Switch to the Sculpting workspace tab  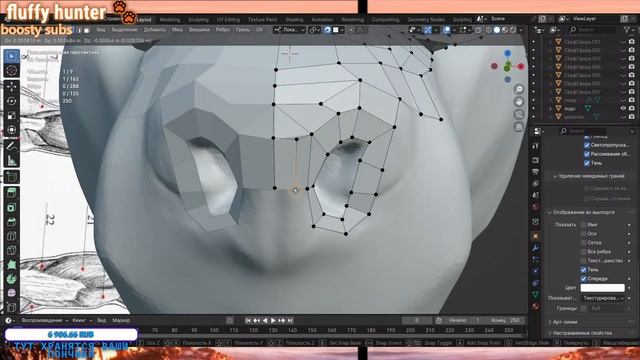click(x=198, y=20)
